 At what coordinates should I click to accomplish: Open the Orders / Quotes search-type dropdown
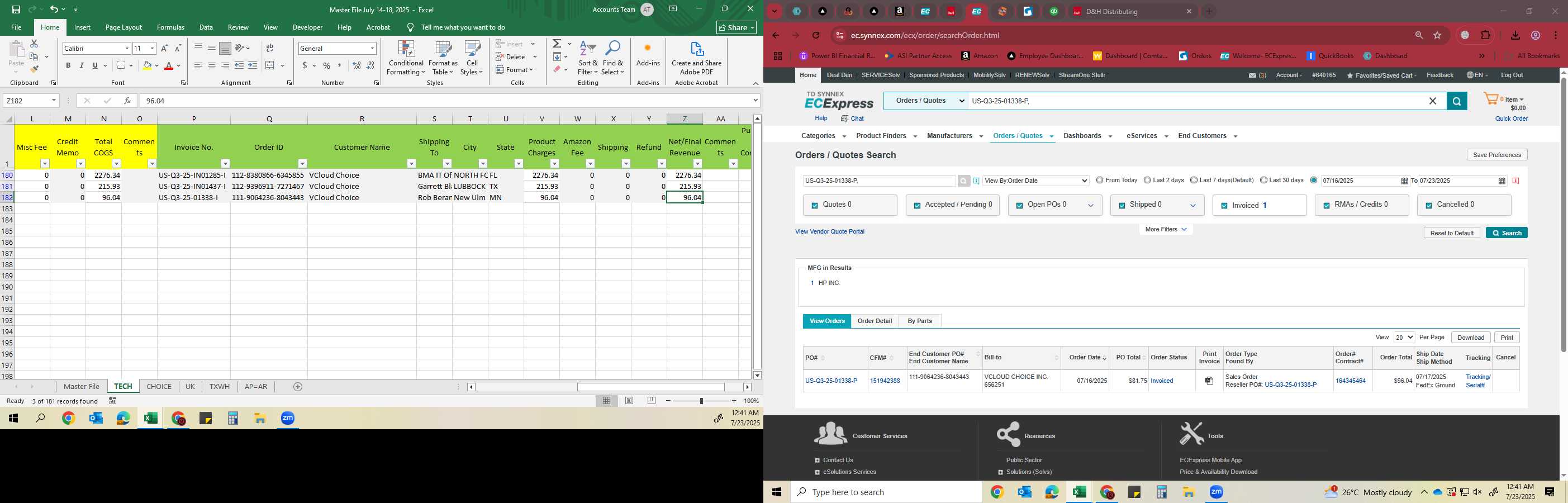926,101
